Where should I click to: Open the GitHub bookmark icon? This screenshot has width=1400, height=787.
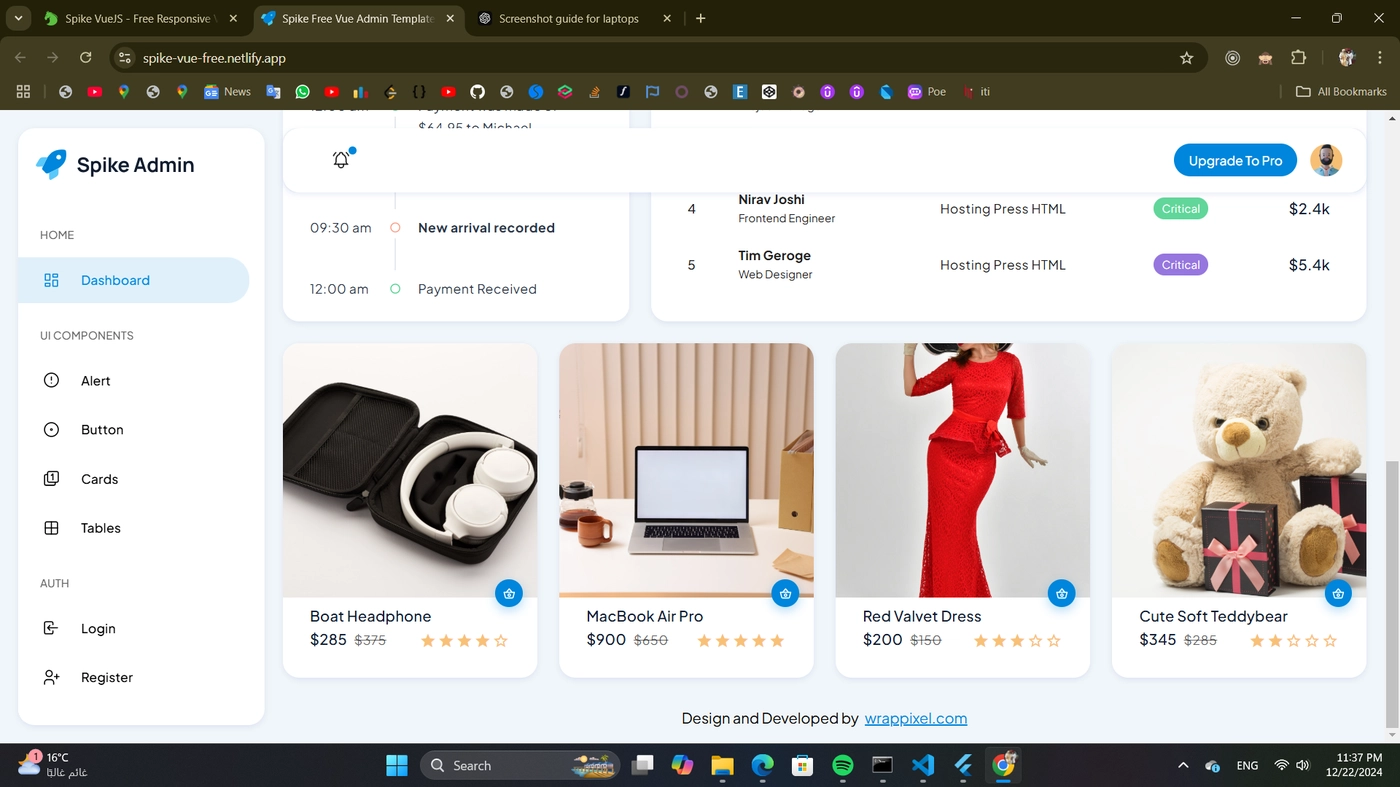point(477,91)
